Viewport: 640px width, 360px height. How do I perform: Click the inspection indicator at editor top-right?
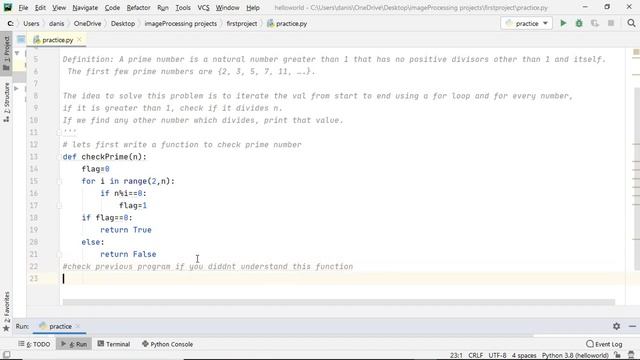[636, 52]
